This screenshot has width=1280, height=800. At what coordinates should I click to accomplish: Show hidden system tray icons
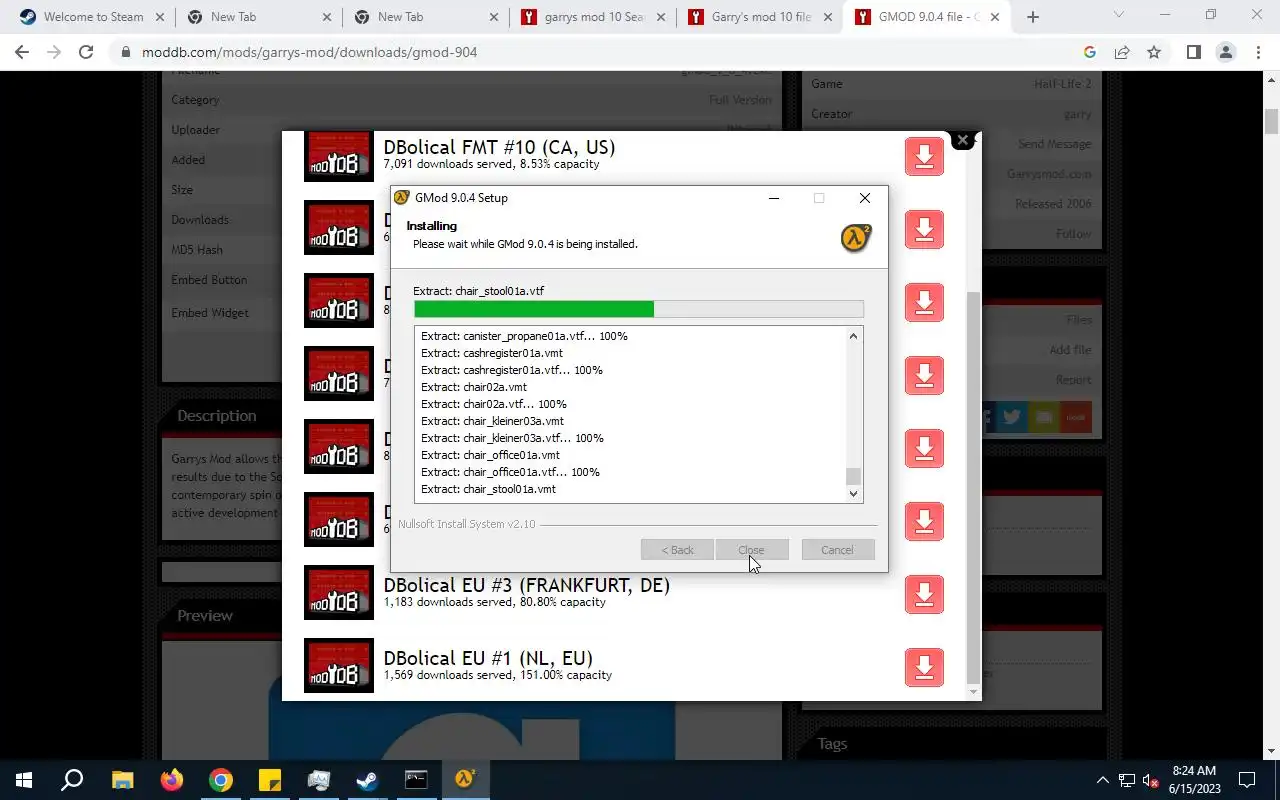(x=1102, y=780)
